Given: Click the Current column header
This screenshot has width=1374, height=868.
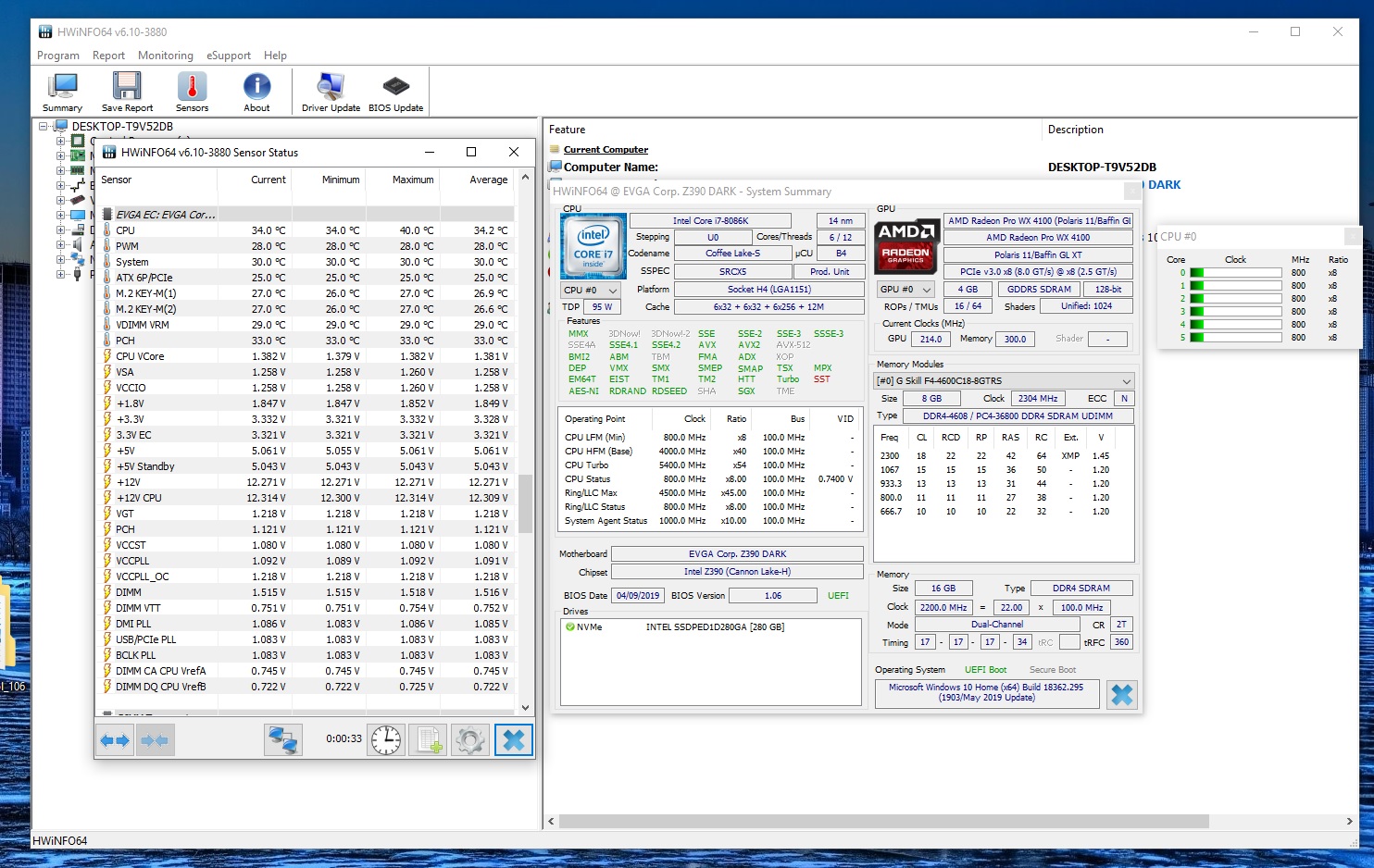Looking at the screenshot, I should (255, 180).
